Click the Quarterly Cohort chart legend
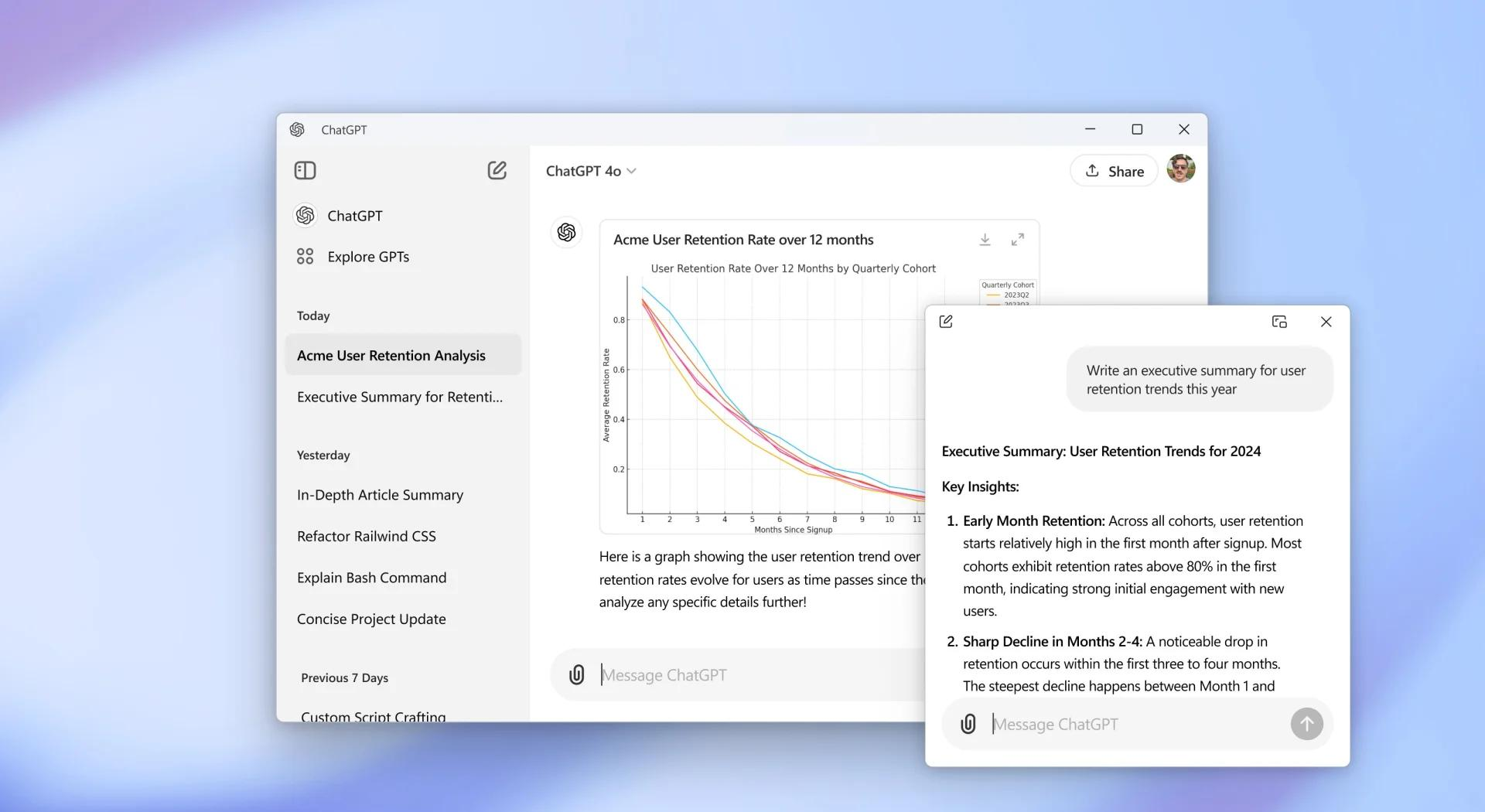The image size is (1485, 812). 1007,293
